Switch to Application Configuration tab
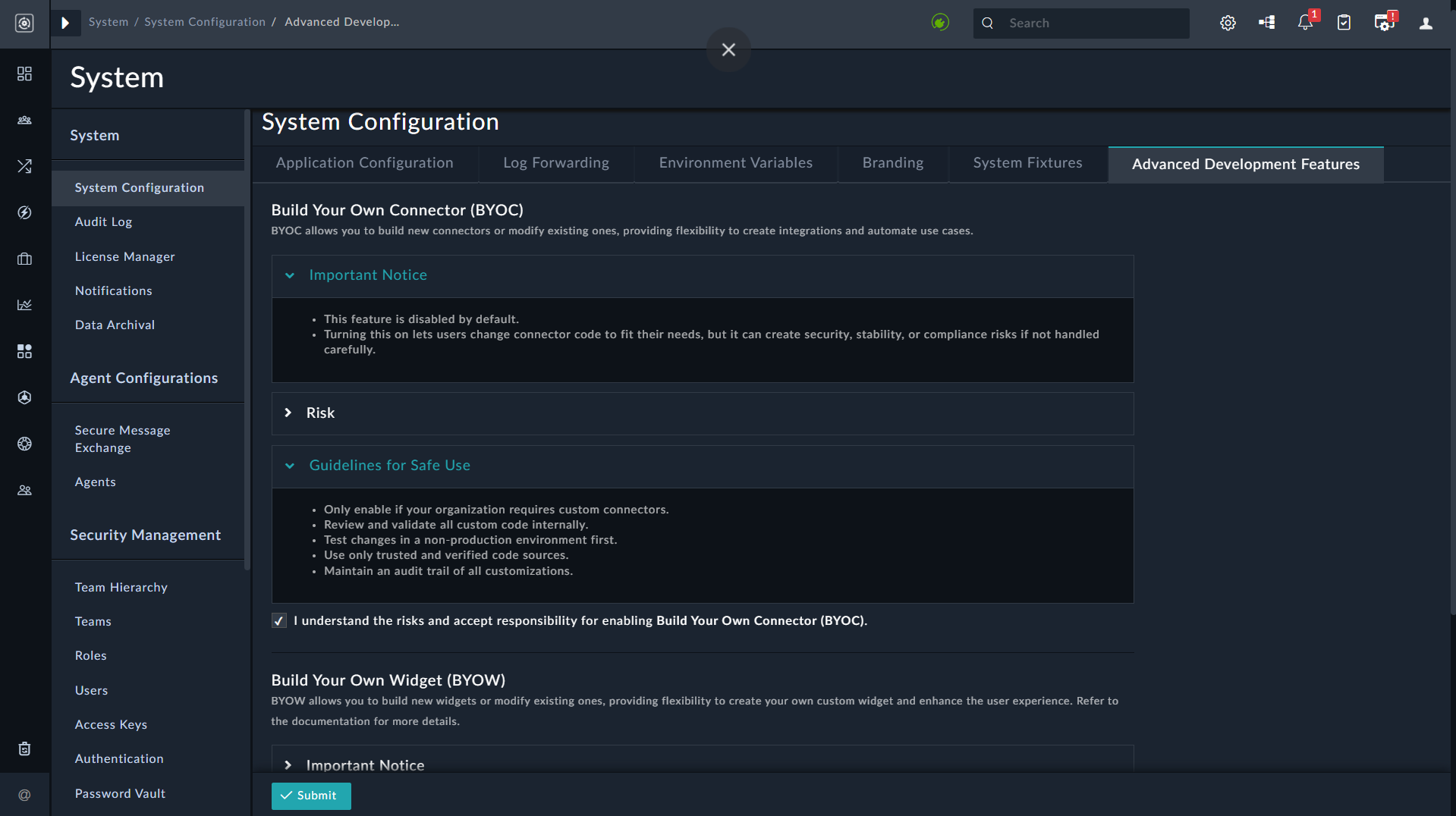The height and width of the screenshot is (816, 1456). (x=364, y=163)
